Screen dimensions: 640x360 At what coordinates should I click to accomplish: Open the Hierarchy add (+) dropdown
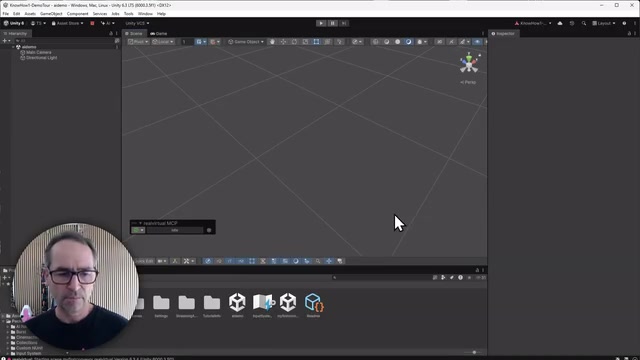pos(6,41)
